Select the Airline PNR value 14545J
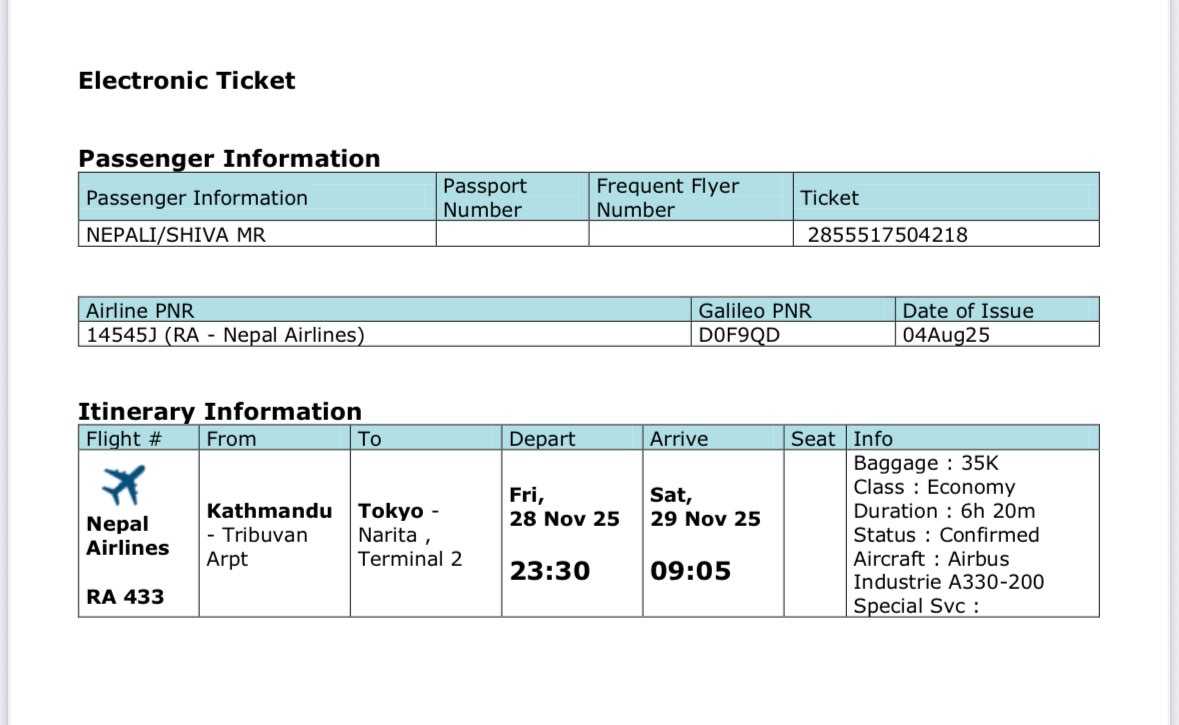Viewport: 1179px width, 725px height. click(117, 335)
